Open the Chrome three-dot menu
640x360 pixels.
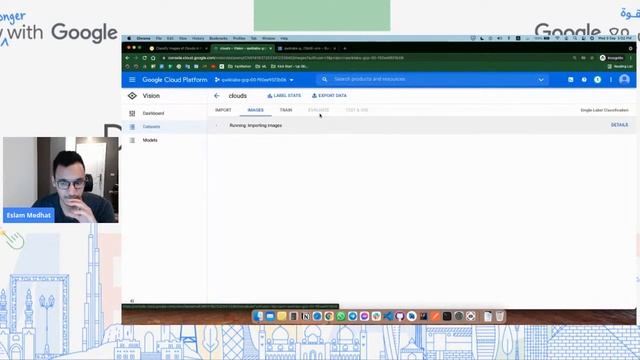631,58
